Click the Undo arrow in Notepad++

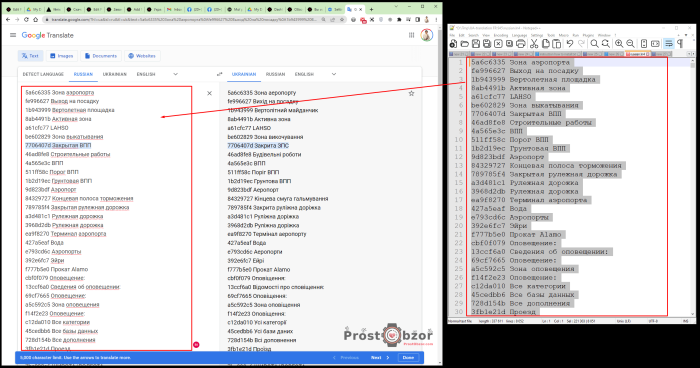[570, 43]
